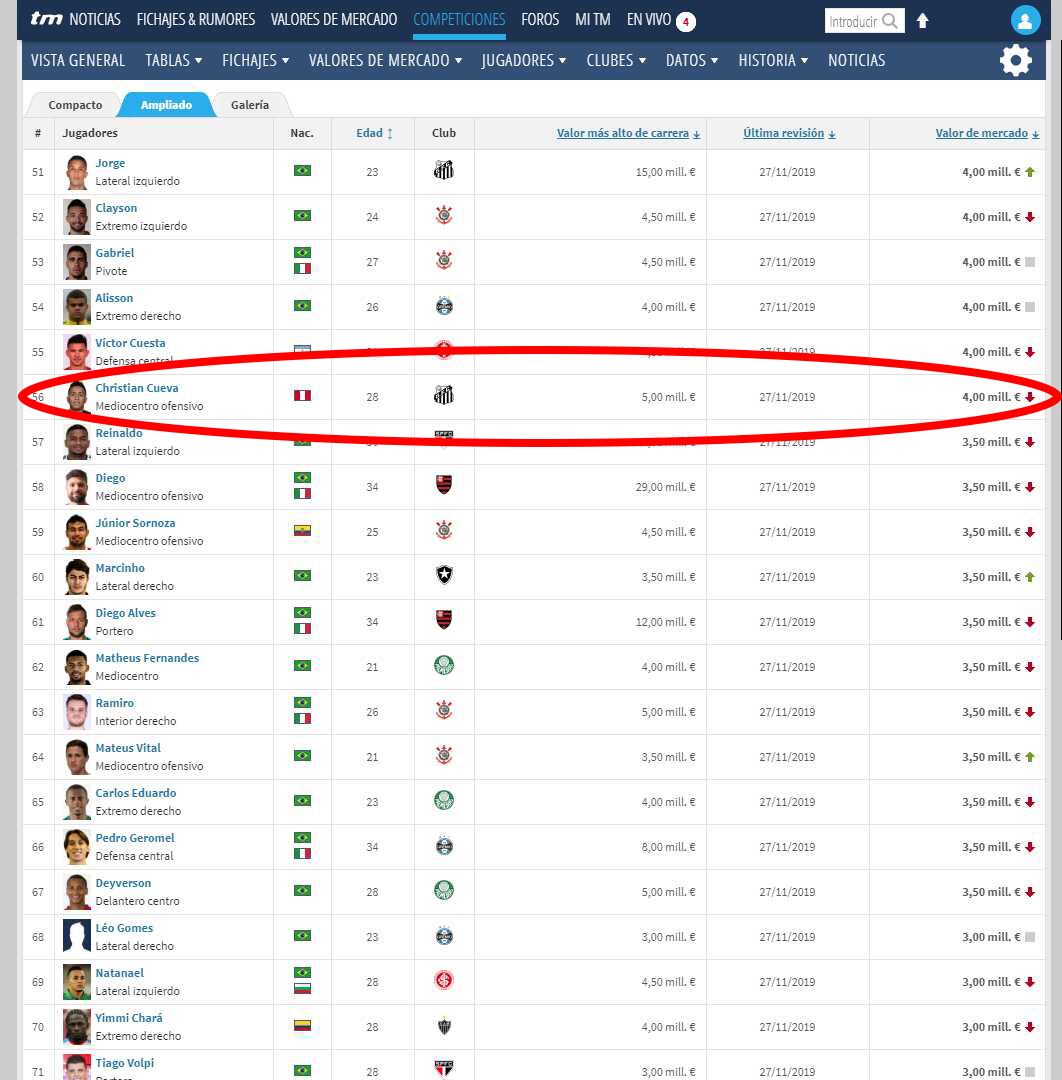
Task: Switch to the Galería tab
Action: [x=249, y=105]
